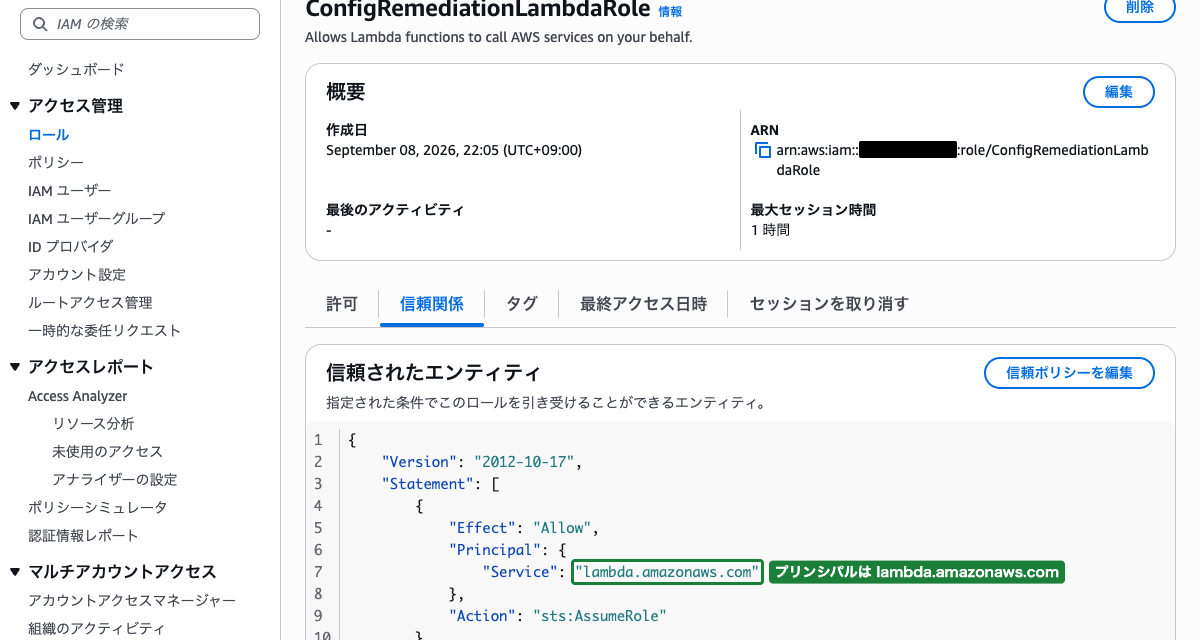The width and height of the screenshot is (1200, 640).
Task: Open ポリシー in the sidebar
Action: [56, 162]
